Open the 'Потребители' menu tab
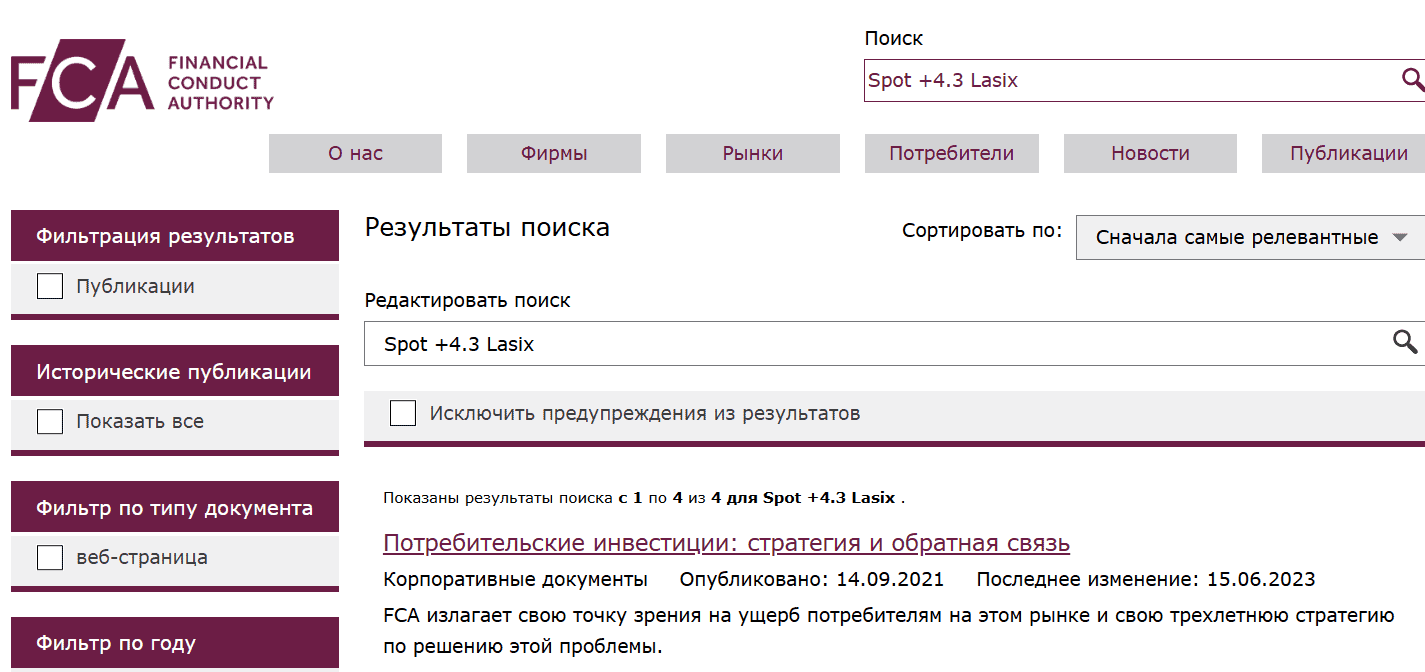Image resolution: width=1425 pixels, height=672 pixels. pos(951,153)
